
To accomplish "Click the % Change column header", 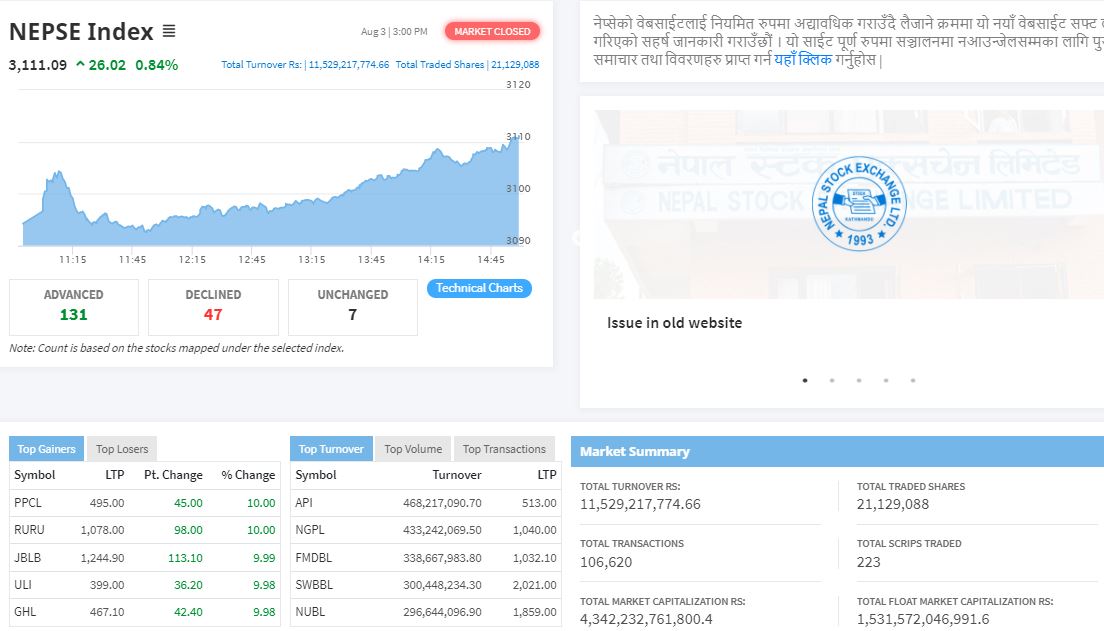I will [248, 475].
